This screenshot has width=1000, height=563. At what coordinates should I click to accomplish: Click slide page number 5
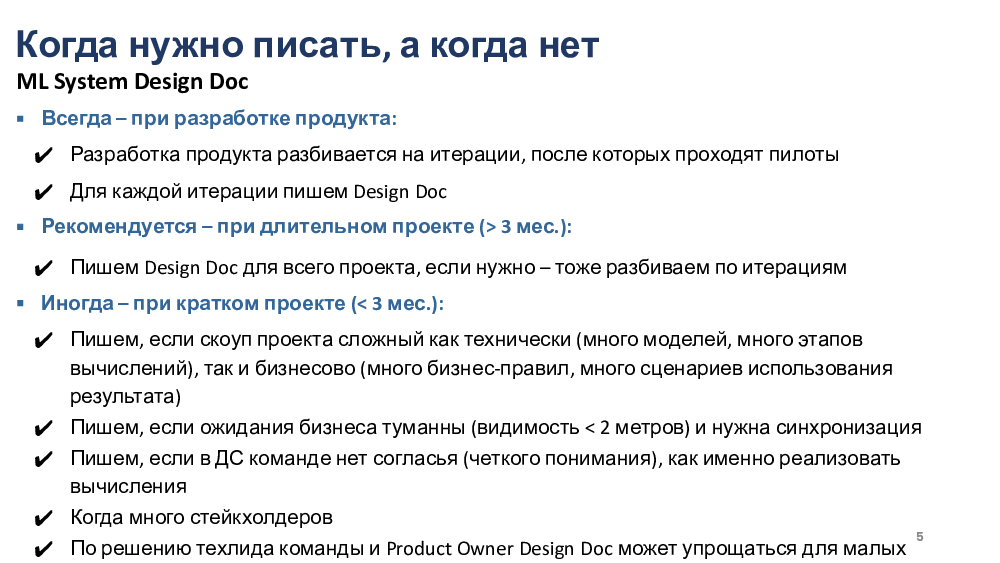[x=919, y=537]
